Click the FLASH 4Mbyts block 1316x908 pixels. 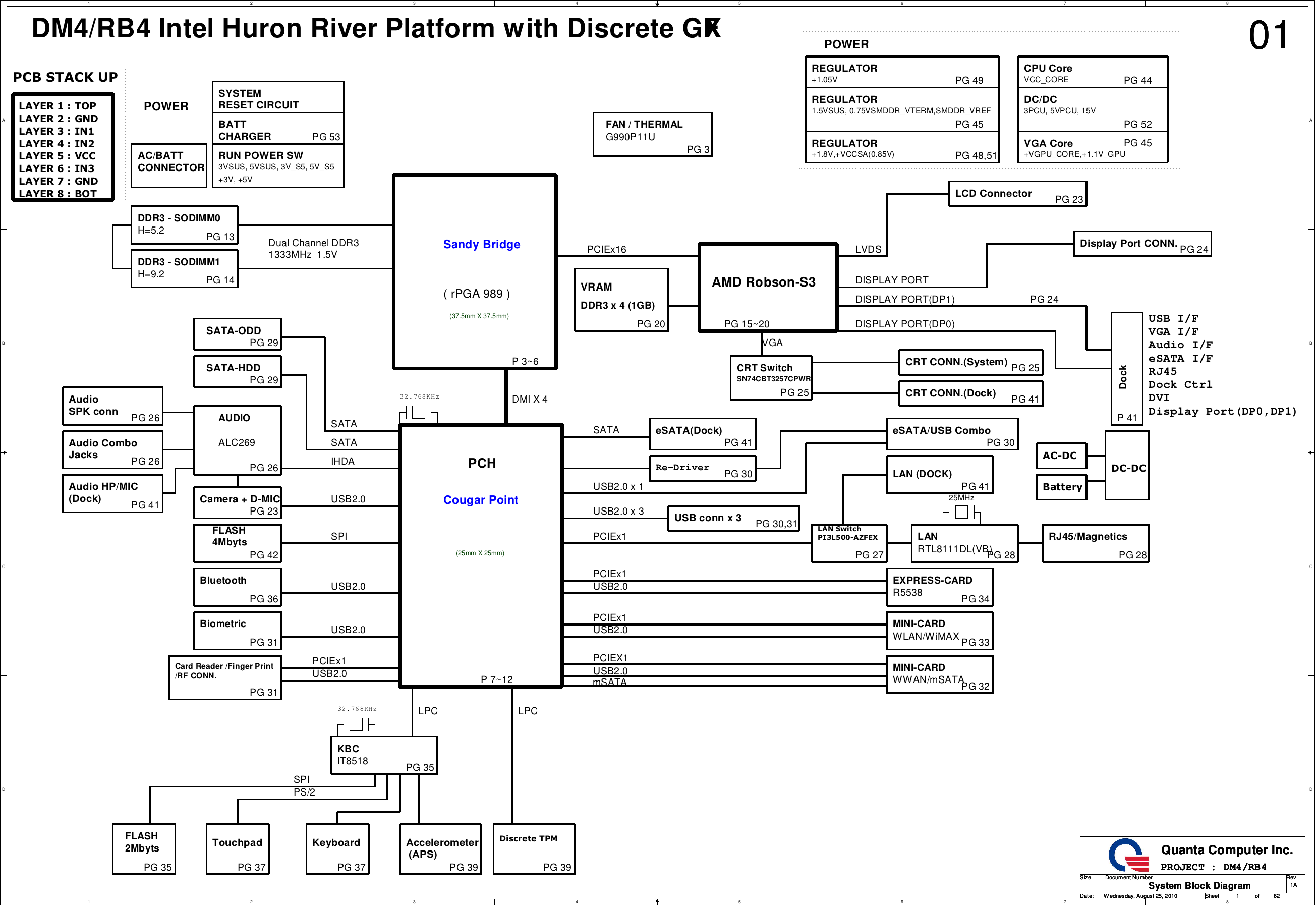(x=237, y=544)
